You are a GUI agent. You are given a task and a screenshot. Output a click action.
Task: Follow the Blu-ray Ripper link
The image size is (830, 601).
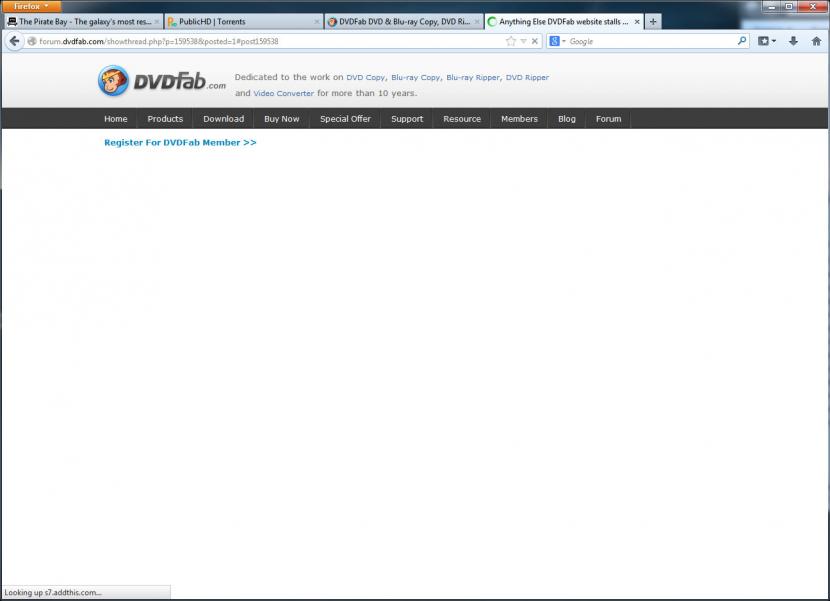pos(473,77)
